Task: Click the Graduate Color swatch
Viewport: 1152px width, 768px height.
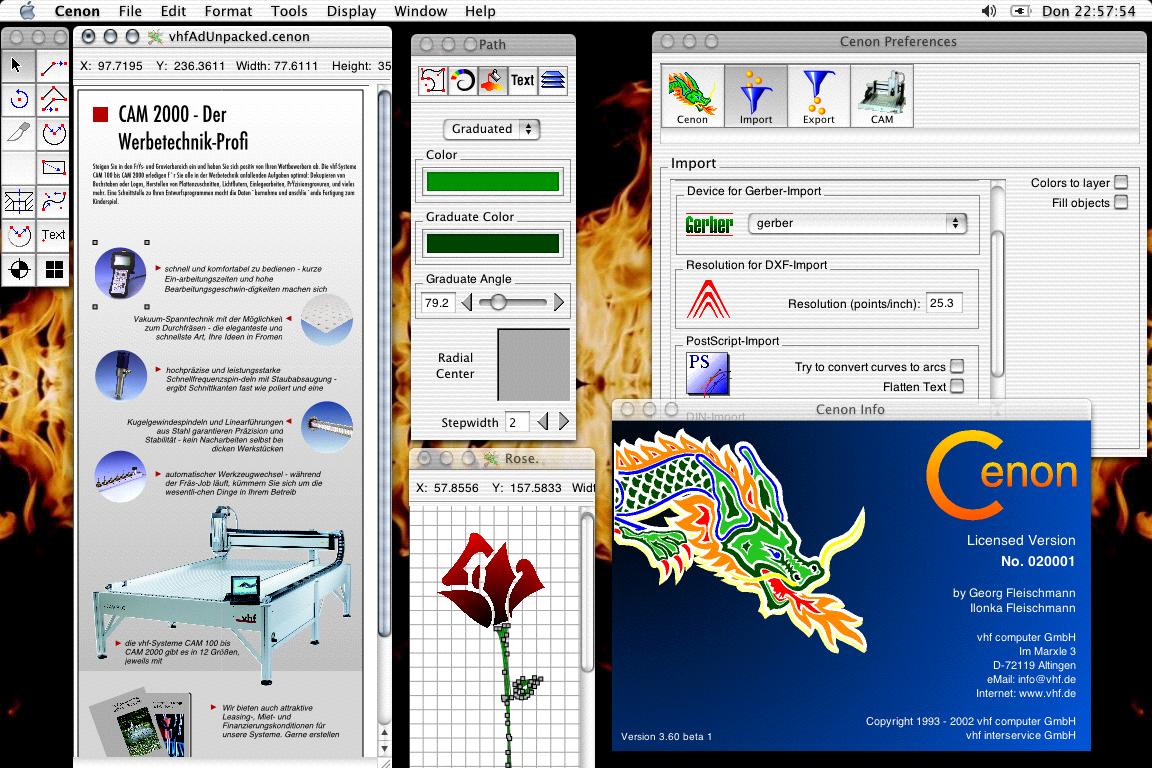Action: (492, 243)
